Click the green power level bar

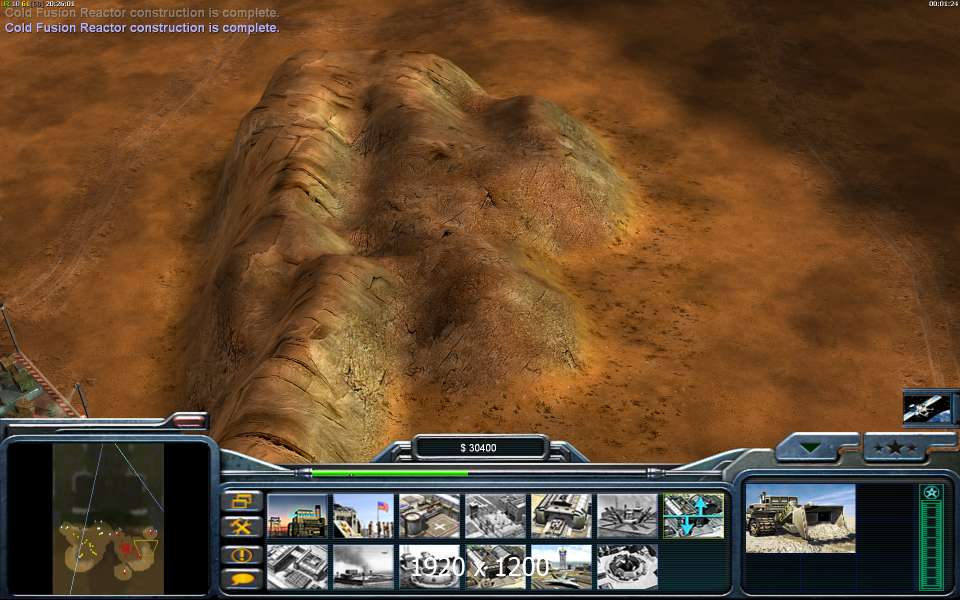click(x=389, y=473)
